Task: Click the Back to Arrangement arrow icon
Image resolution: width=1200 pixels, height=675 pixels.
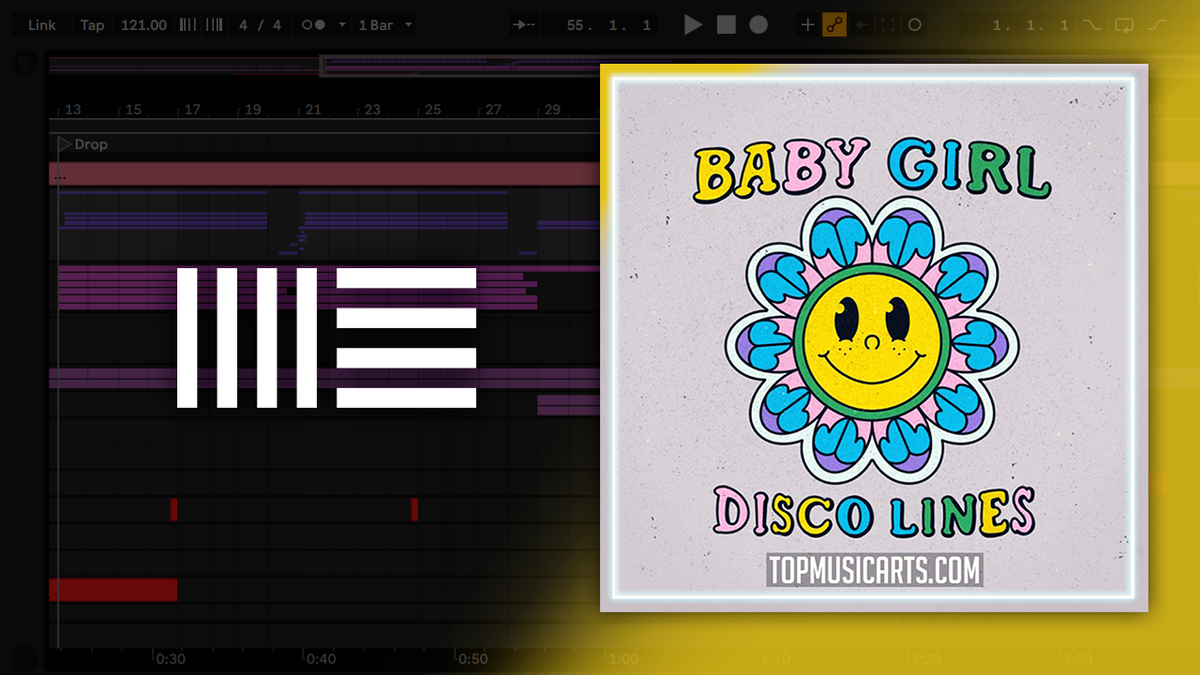Action: (x=861, y=24)
